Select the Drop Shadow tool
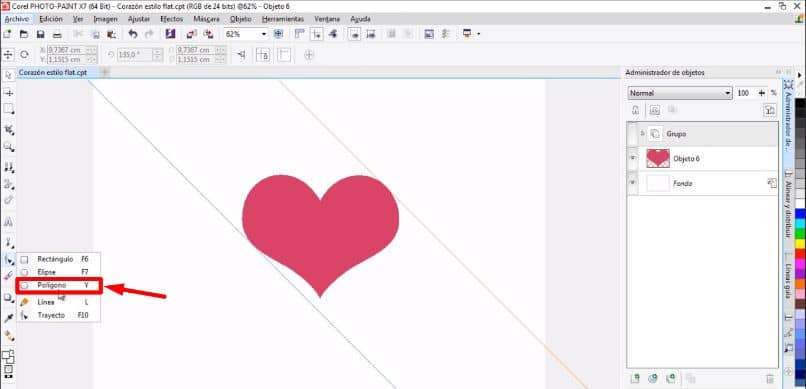The width and height of the screenshot is (806, 389). [8, 298]
